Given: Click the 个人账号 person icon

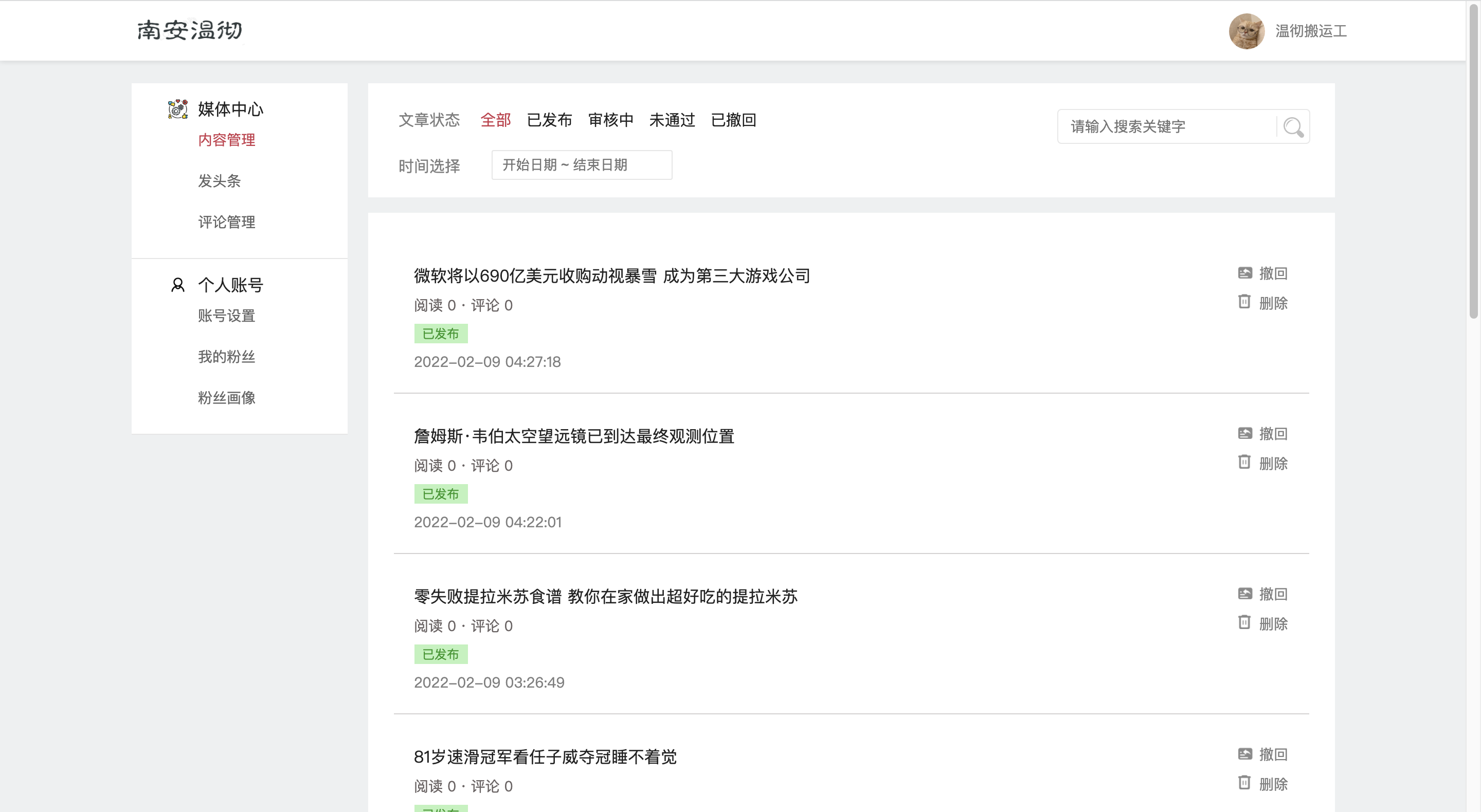Looking at the screenshot, I should (x=177, y=285).
